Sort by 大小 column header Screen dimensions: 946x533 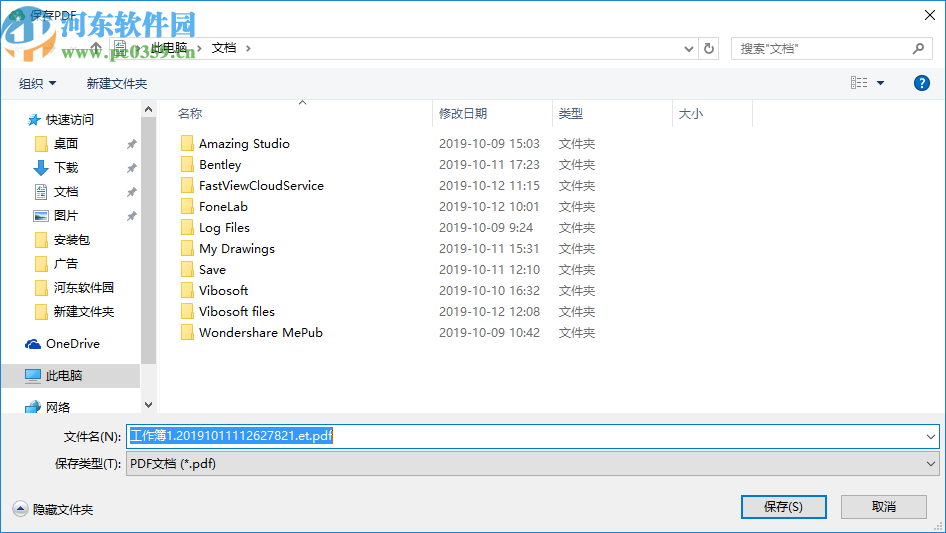[x=691, y=113]
